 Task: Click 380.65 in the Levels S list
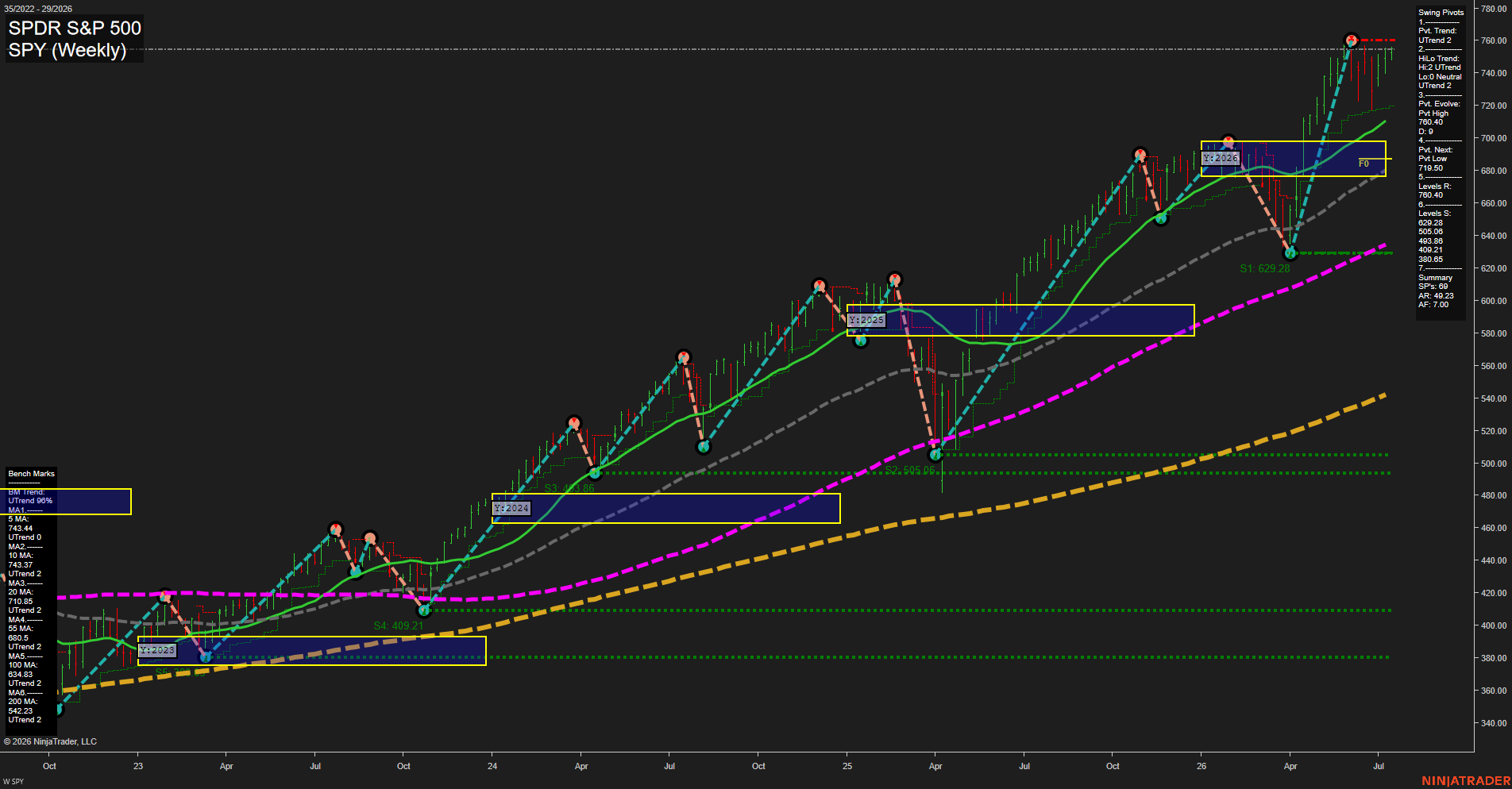pos(1430,260)
